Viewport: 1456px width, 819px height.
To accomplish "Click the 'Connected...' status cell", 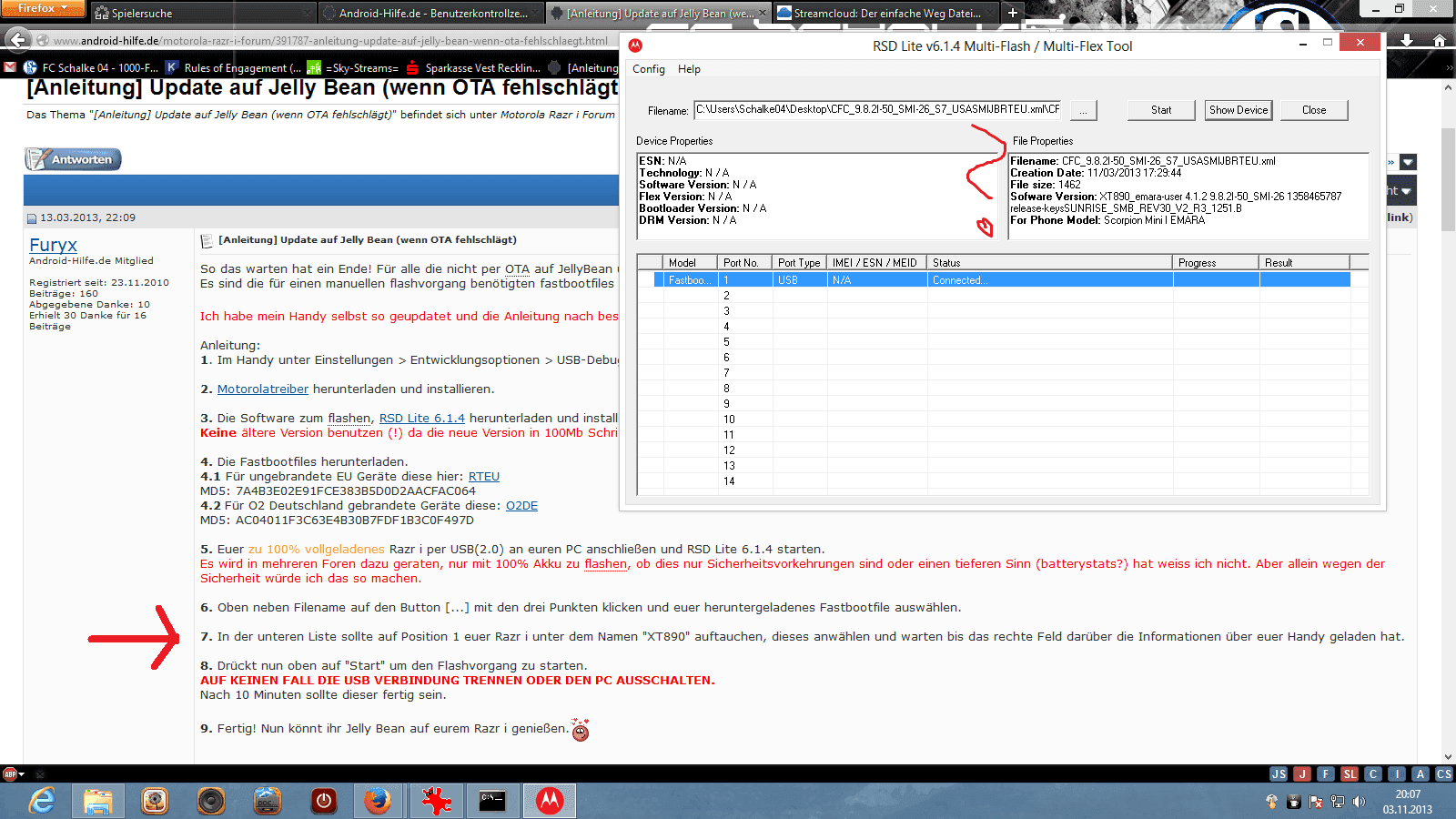I will click(x=1049, y=280).
